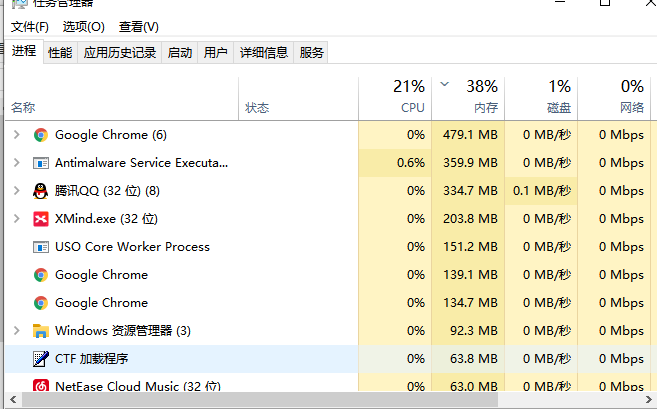Switch to the 启动 tab

[x=180, y=53]
